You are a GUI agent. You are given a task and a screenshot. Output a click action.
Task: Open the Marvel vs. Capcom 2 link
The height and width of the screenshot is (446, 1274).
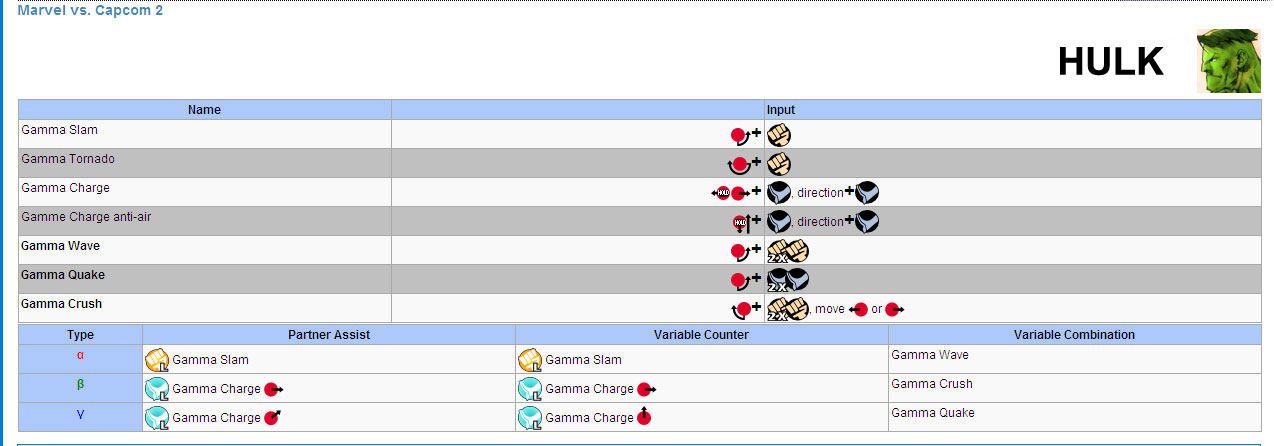90,10
